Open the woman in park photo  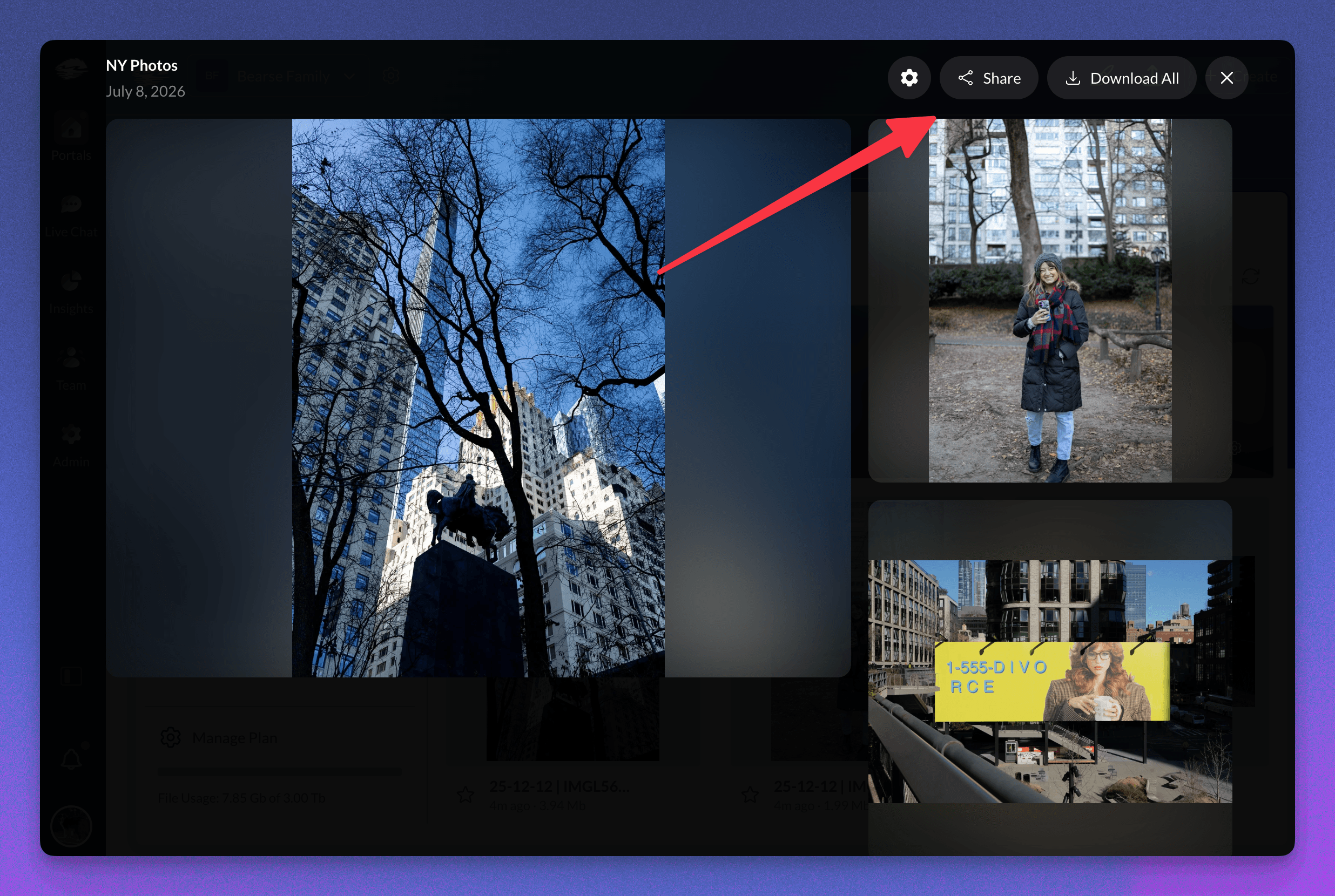(1050, 301)
